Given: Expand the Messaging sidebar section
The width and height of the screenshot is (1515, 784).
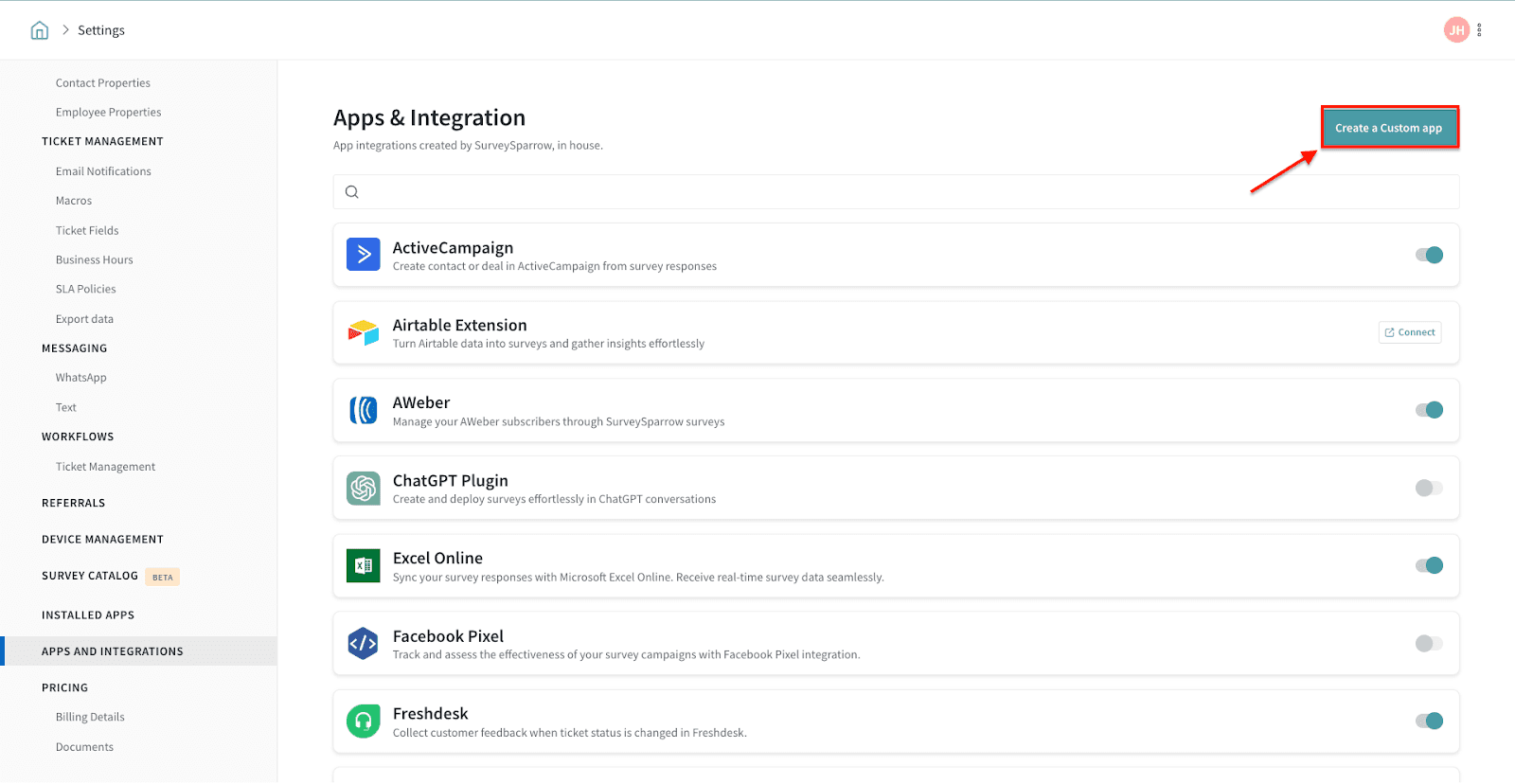Looking at the screenshot, I should (74, 348).
